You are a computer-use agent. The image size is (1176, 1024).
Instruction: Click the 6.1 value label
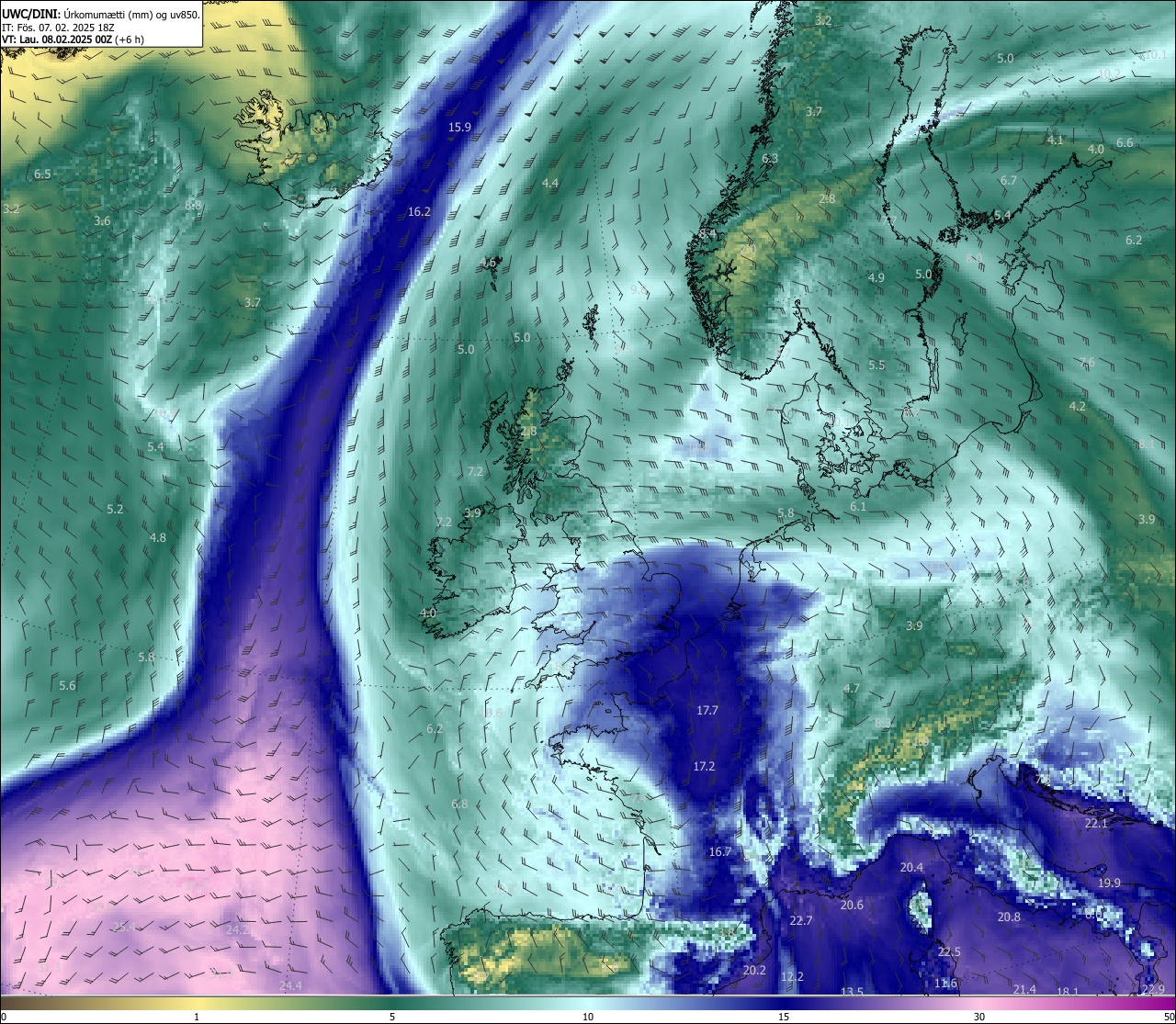click(x=858, y=507)
